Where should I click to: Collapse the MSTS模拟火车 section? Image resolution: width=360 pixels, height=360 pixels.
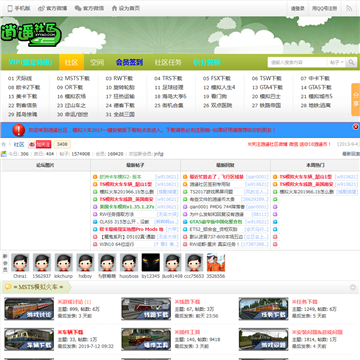point(353,287)
